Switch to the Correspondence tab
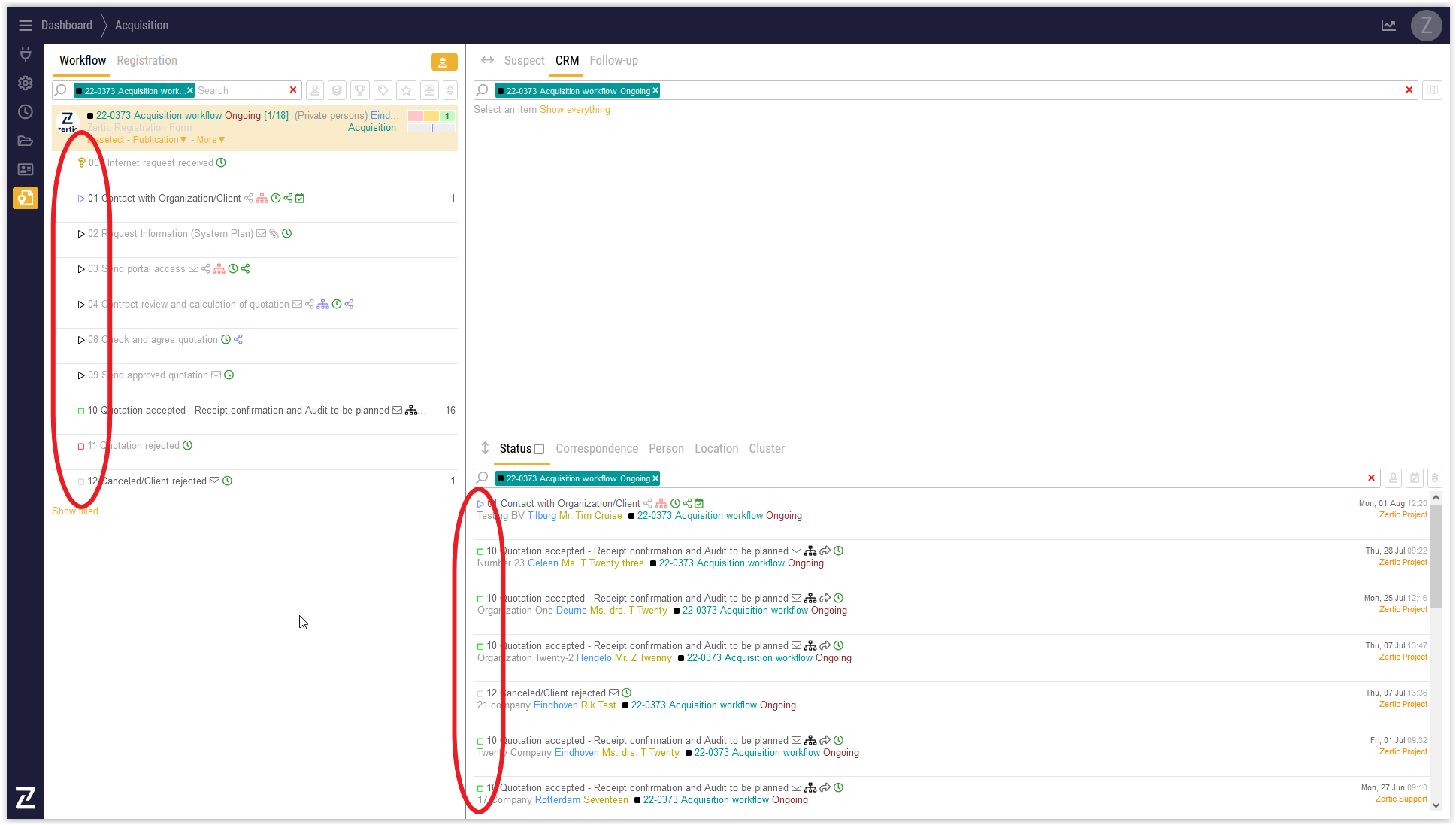Screen dimensions: 1456x825 tap(596, 449)
